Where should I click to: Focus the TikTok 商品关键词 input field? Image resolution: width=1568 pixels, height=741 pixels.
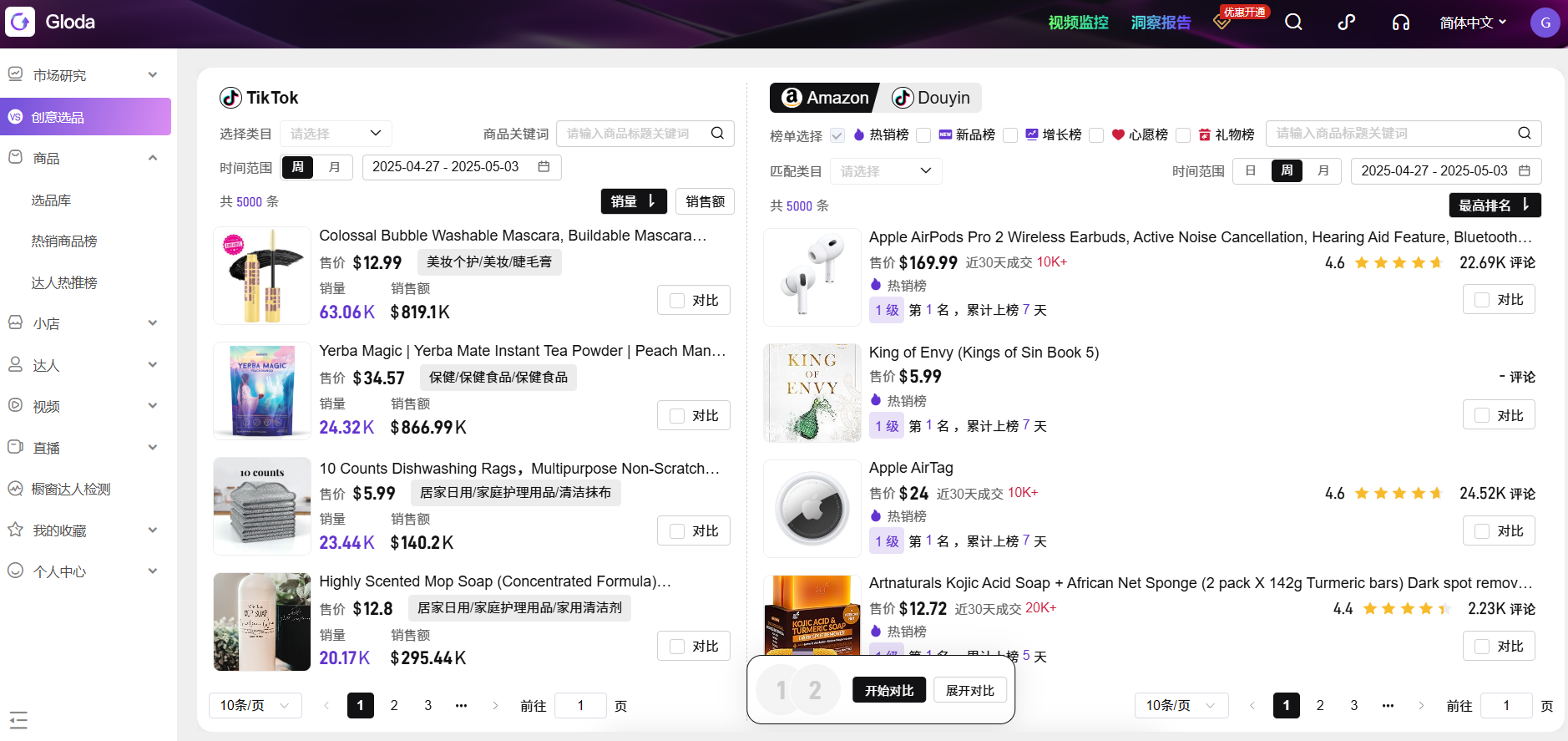(x=645, y=134)
